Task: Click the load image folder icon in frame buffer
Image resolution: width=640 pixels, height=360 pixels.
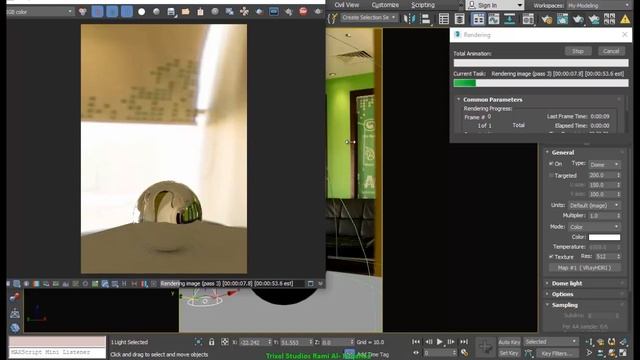Action: pyautogui.click(x=186, y=12)
